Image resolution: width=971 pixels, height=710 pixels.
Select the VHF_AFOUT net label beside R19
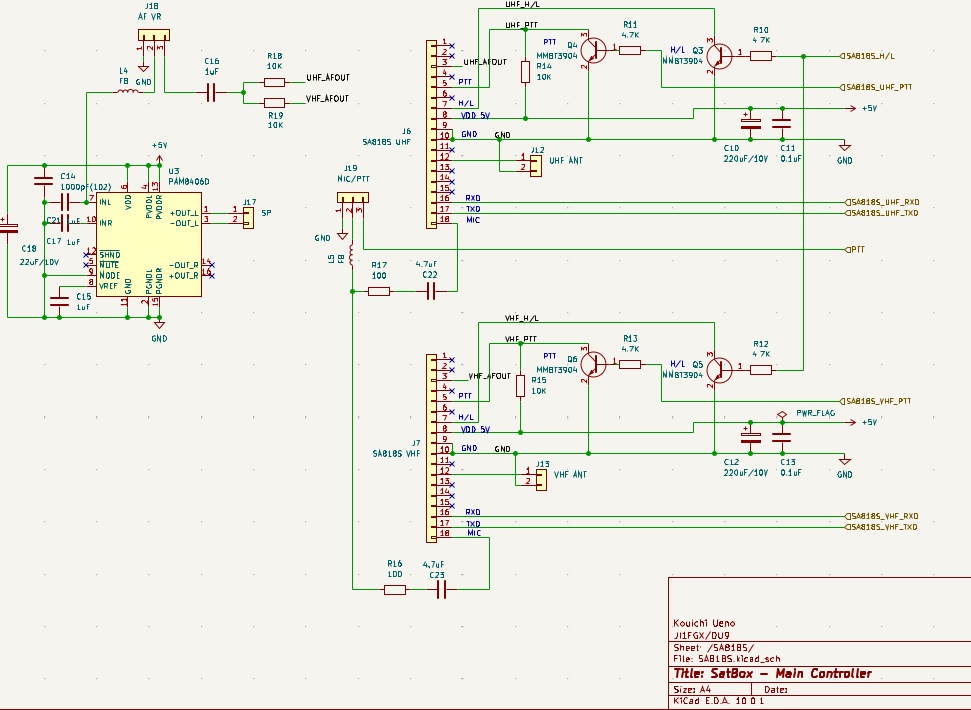tap(328, 98)
